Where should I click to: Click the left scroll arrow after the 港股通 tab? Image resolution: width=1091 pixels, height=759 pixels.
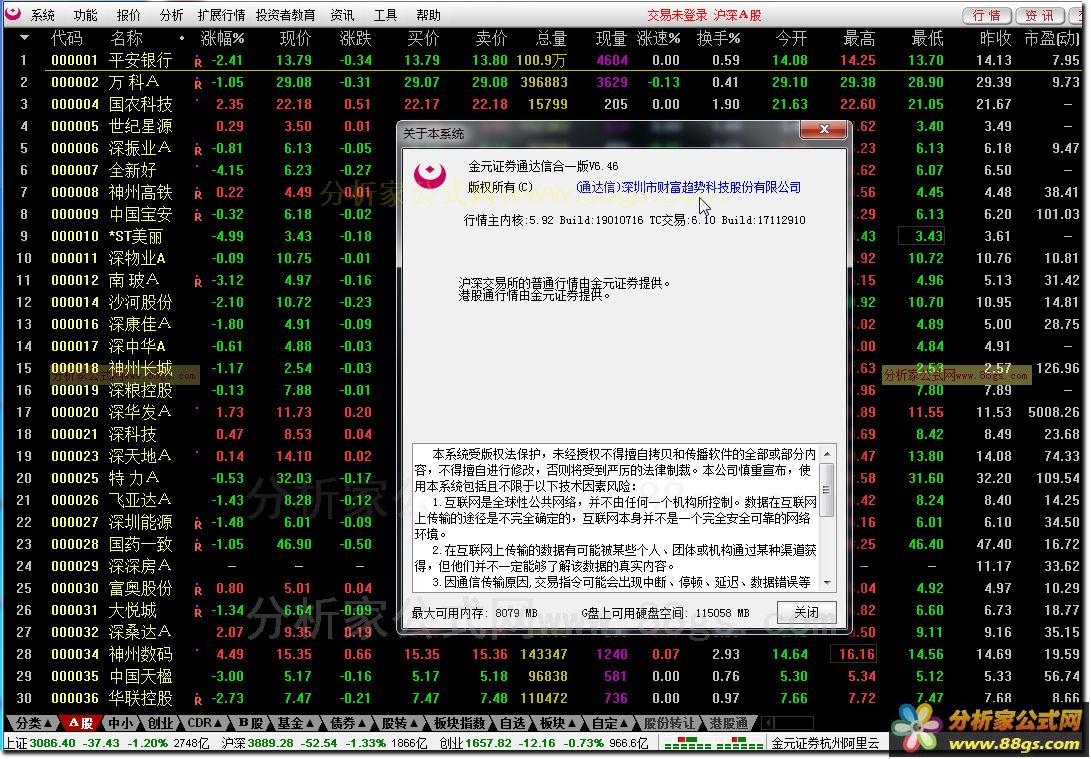[768, 724]
